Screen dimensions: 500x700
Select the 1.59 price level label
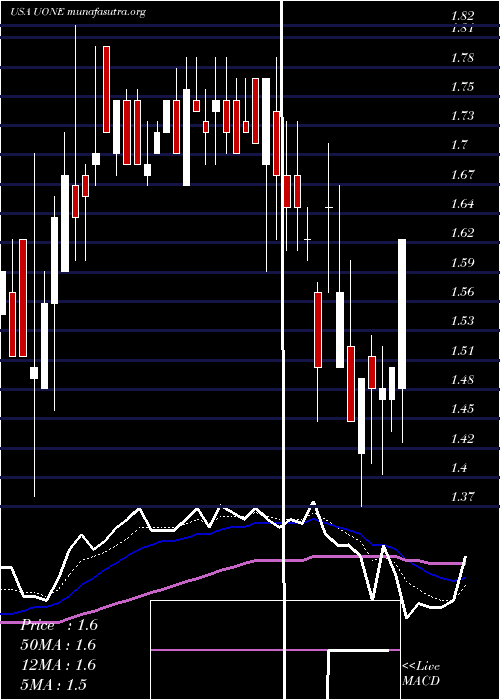pyautogui.click(x=462, y=262)
